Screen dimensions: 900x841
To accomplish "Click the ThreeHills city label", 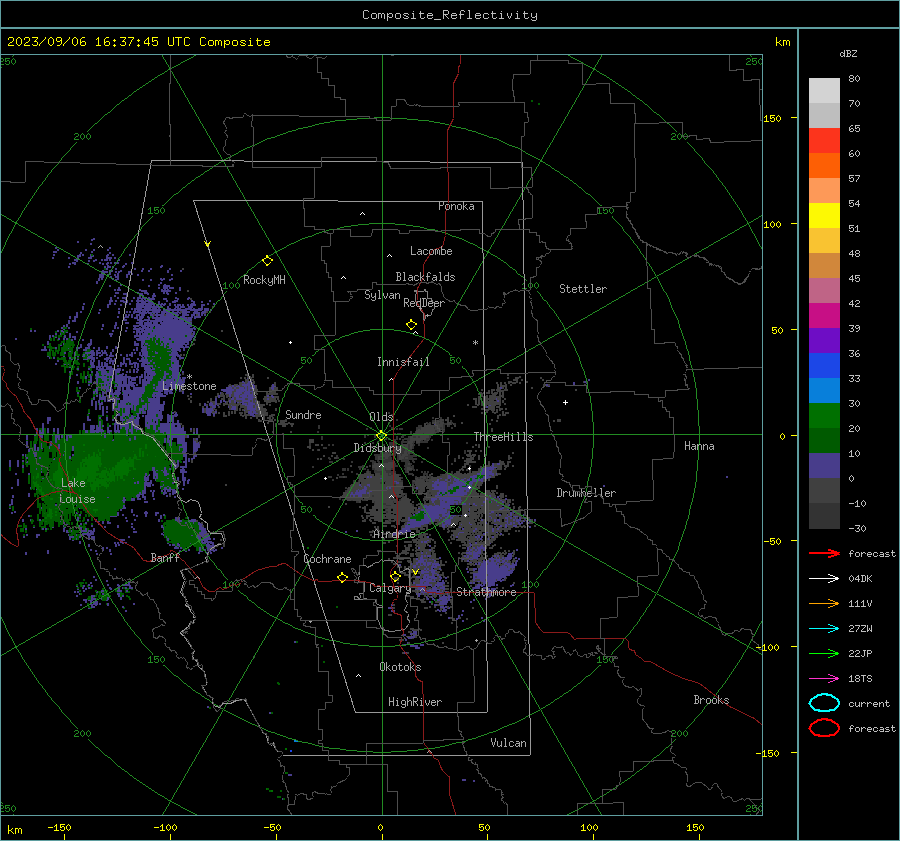I will coord(503,437).
